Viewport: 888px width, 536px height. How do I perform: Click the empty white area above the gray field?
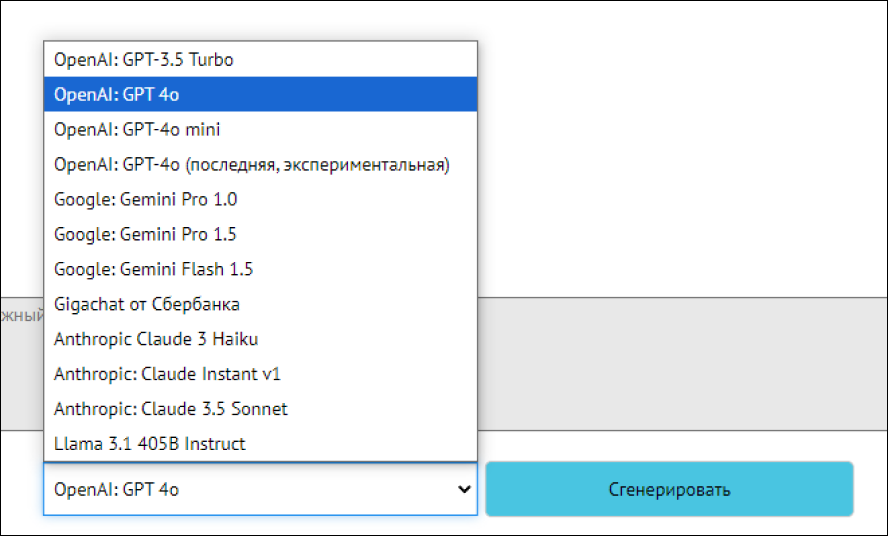(680, 150)
